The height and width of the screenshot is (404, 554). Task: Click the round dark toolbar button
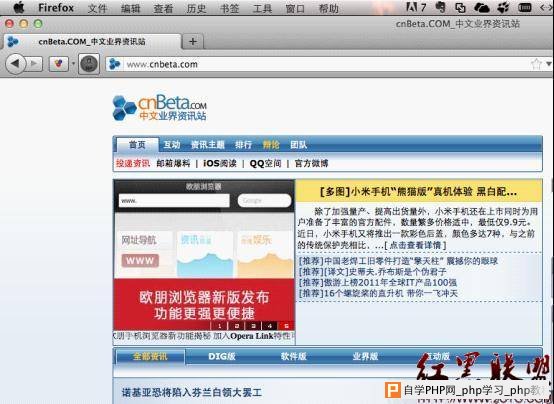click(89, 64)
